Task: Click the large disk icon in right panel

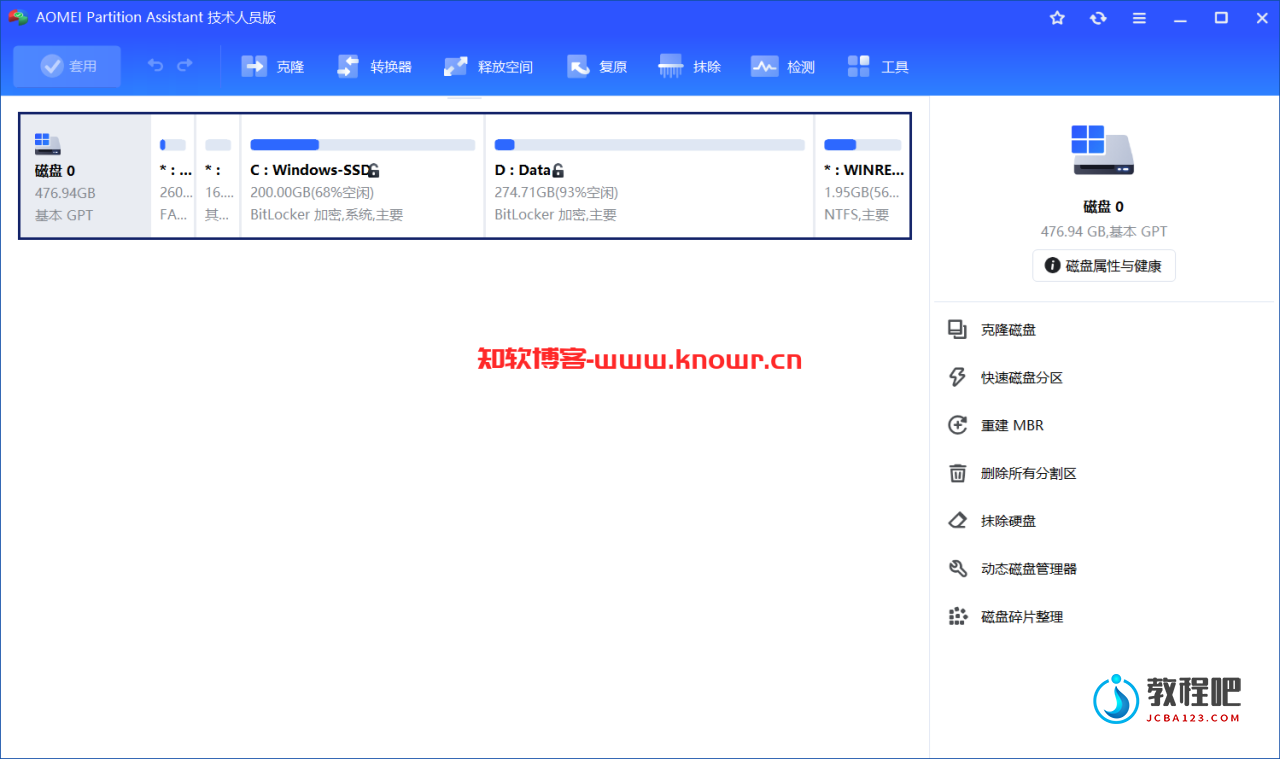Action: tap(1103, 151)
